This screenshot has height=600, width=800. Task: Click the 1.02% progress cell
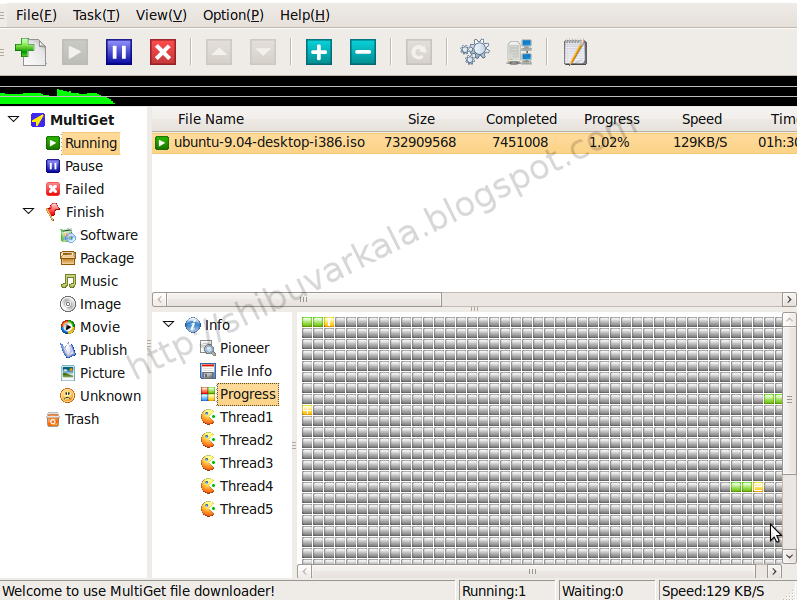[x=609, y=142]
